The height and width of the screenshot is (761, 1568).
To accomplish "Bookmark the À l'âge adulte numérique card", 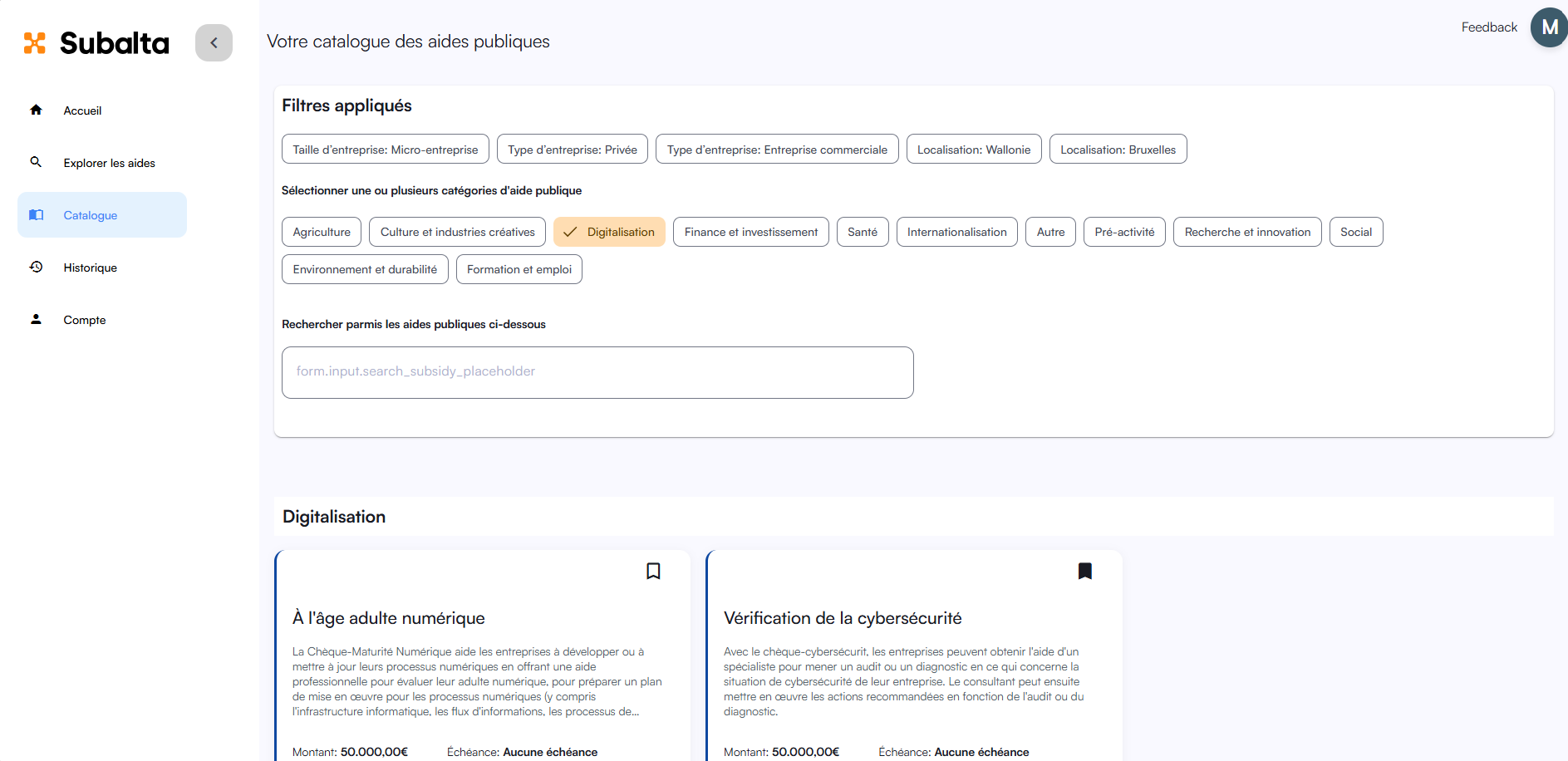I will pyautogui.click(x=653, y=571).
